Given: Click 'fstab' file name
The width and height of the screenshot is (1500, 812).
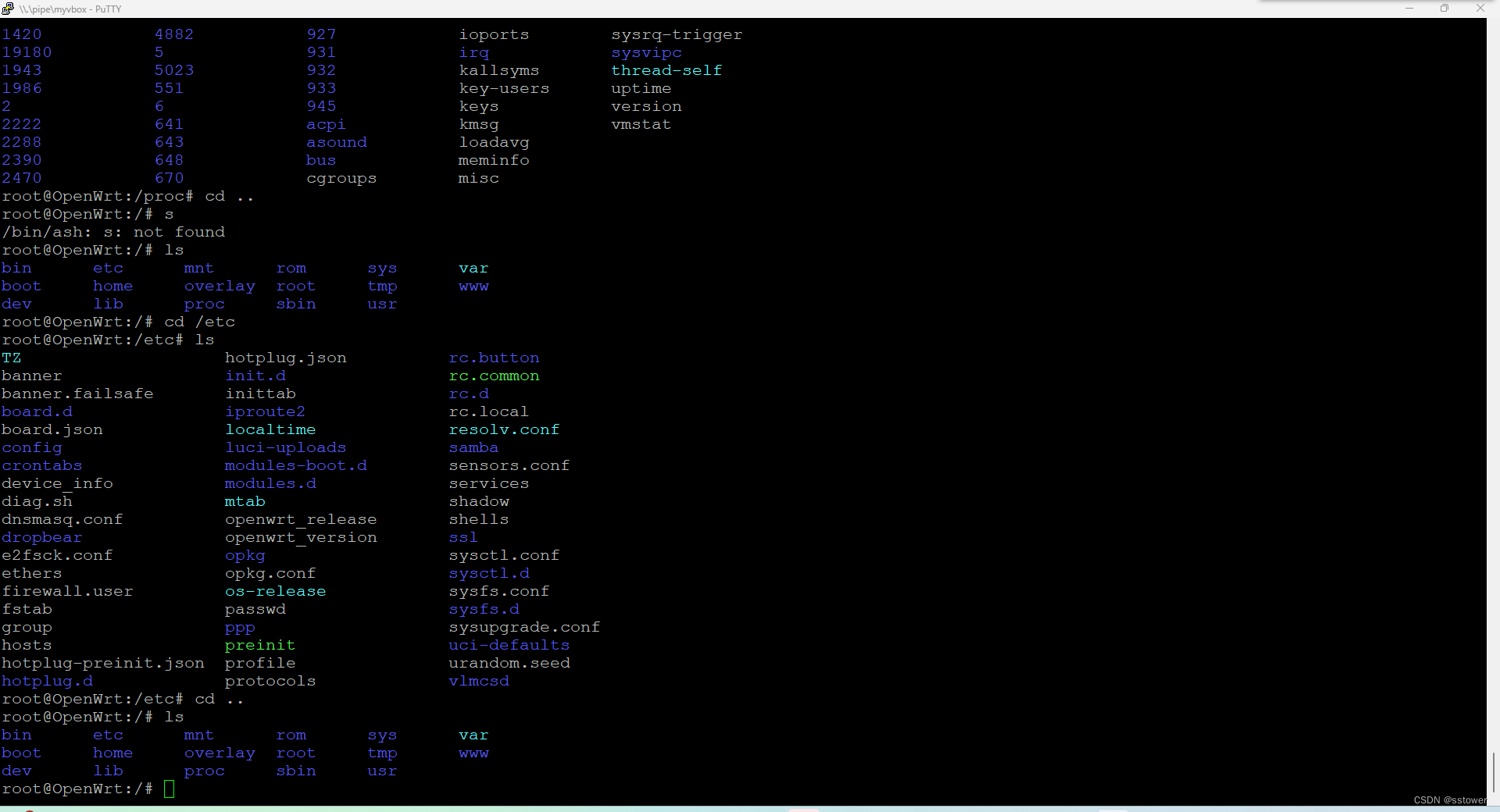Looking at the screenshot, I should [27, 609].
